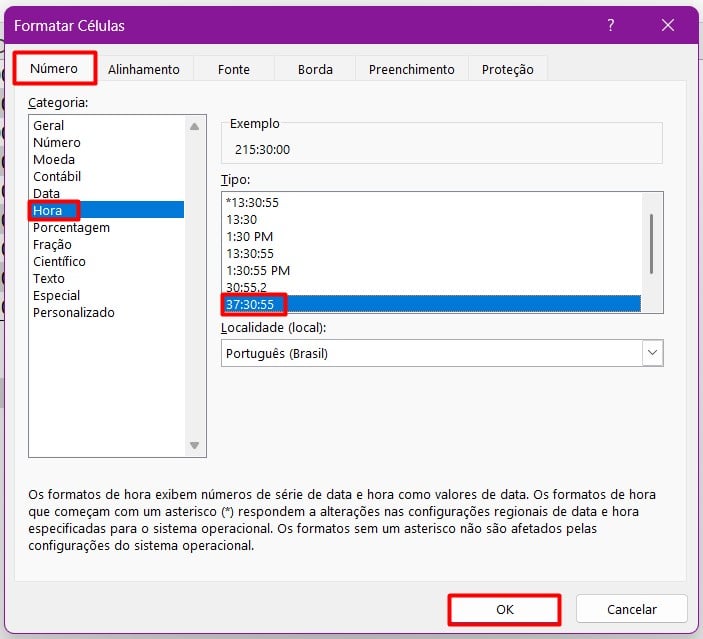Choose the Personalizado category
The height and width of the screenshot is (639, 703).
pyautogui.click(x=74, y=312)
